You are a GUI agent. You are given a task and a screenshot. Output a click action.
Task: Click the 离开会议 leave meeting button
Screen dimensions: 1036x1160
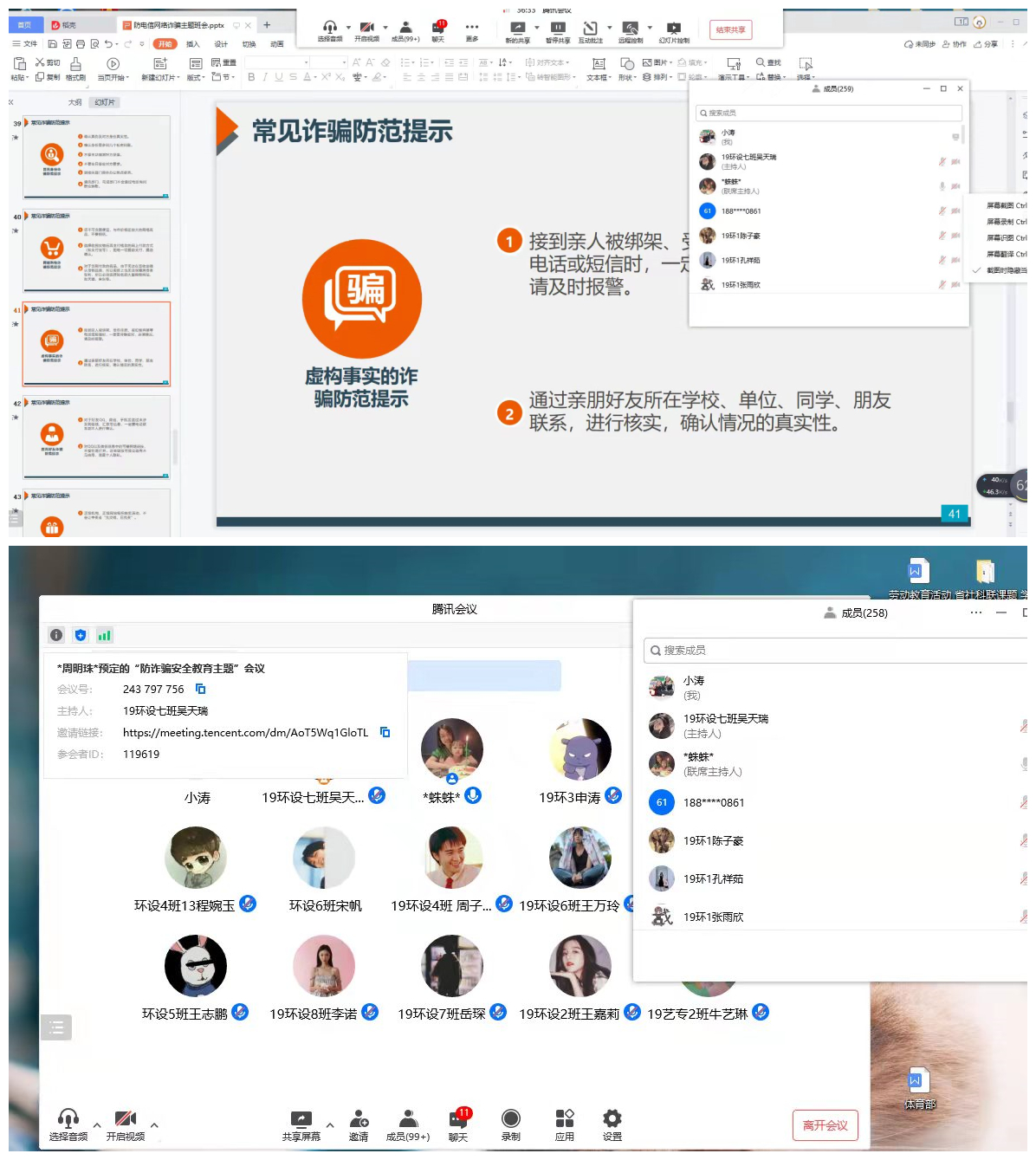coord(825,1125)
